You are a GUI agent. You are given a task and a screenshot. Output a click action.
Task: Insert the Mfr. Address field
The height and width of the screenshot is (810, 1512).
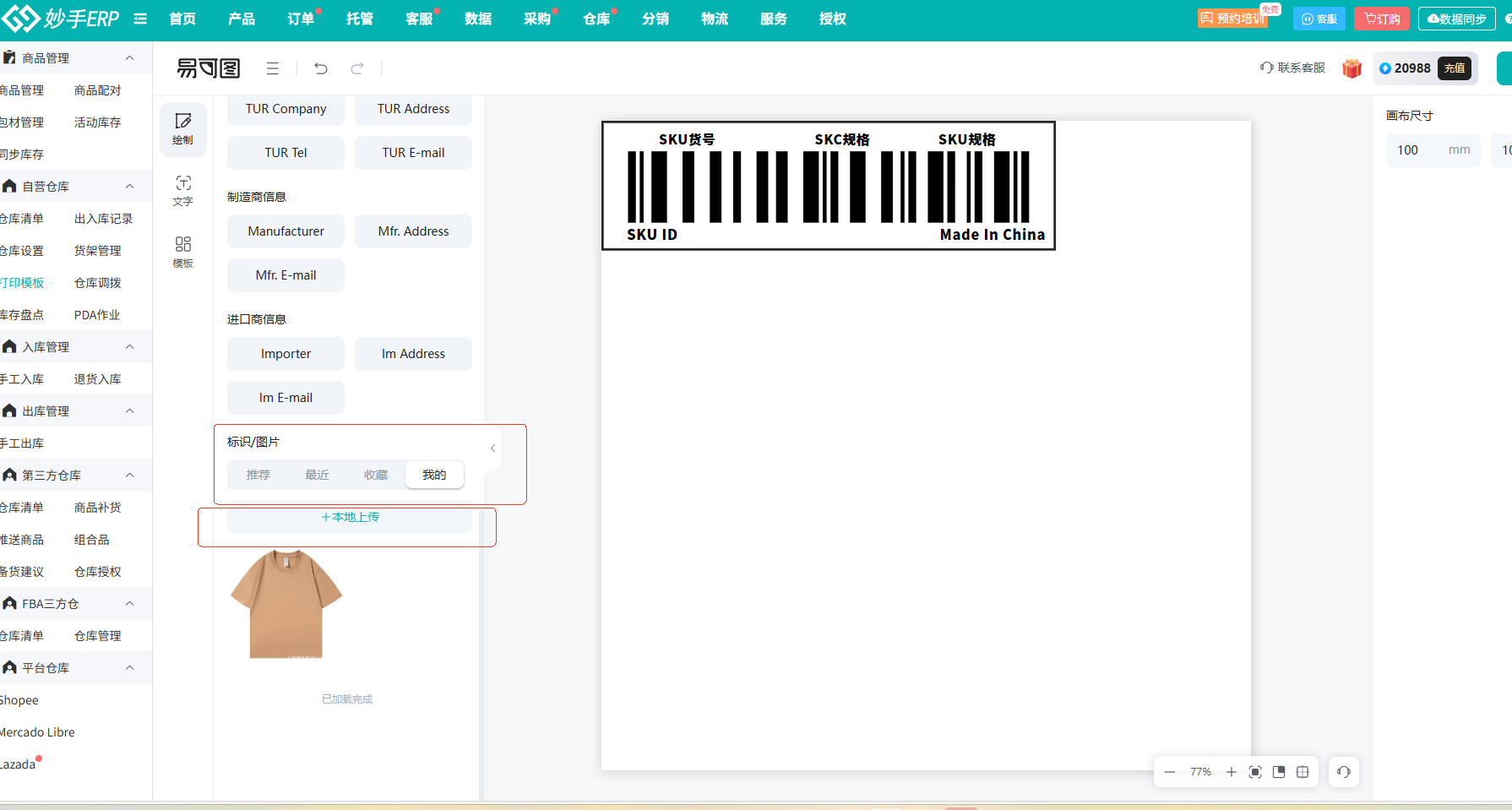[x=413, y=231]
